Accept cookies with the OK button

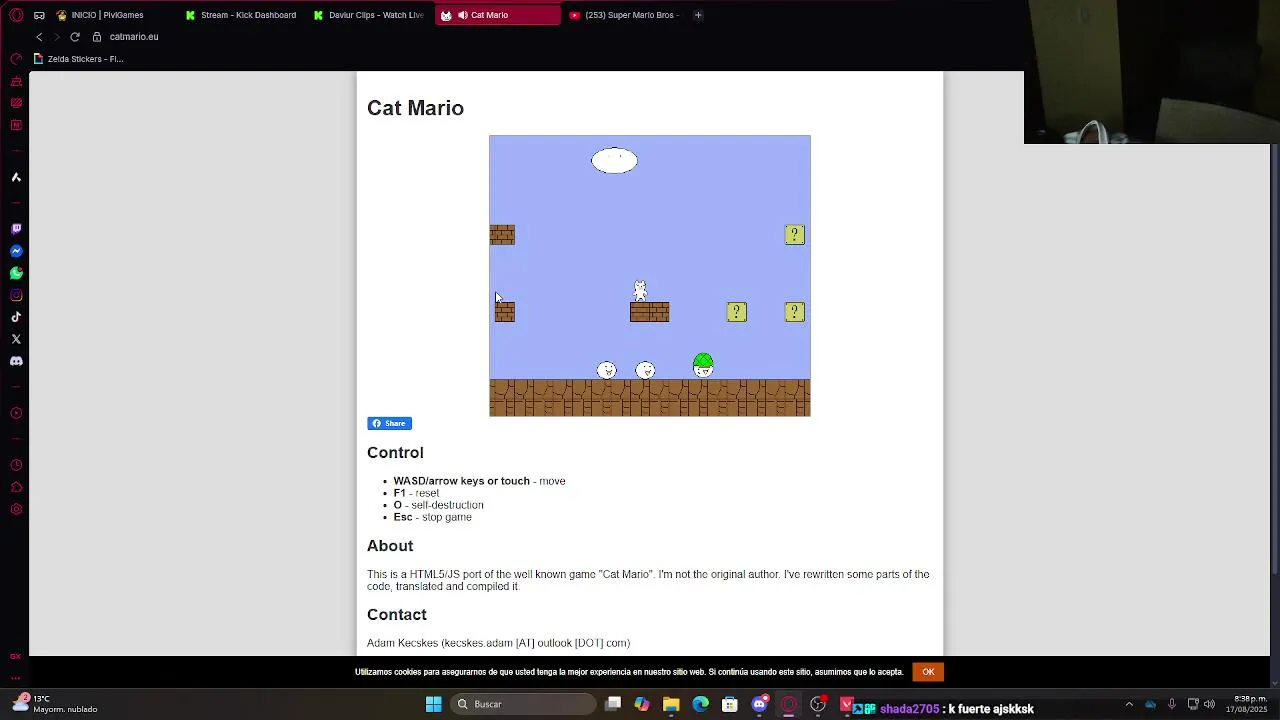point(928,672)
